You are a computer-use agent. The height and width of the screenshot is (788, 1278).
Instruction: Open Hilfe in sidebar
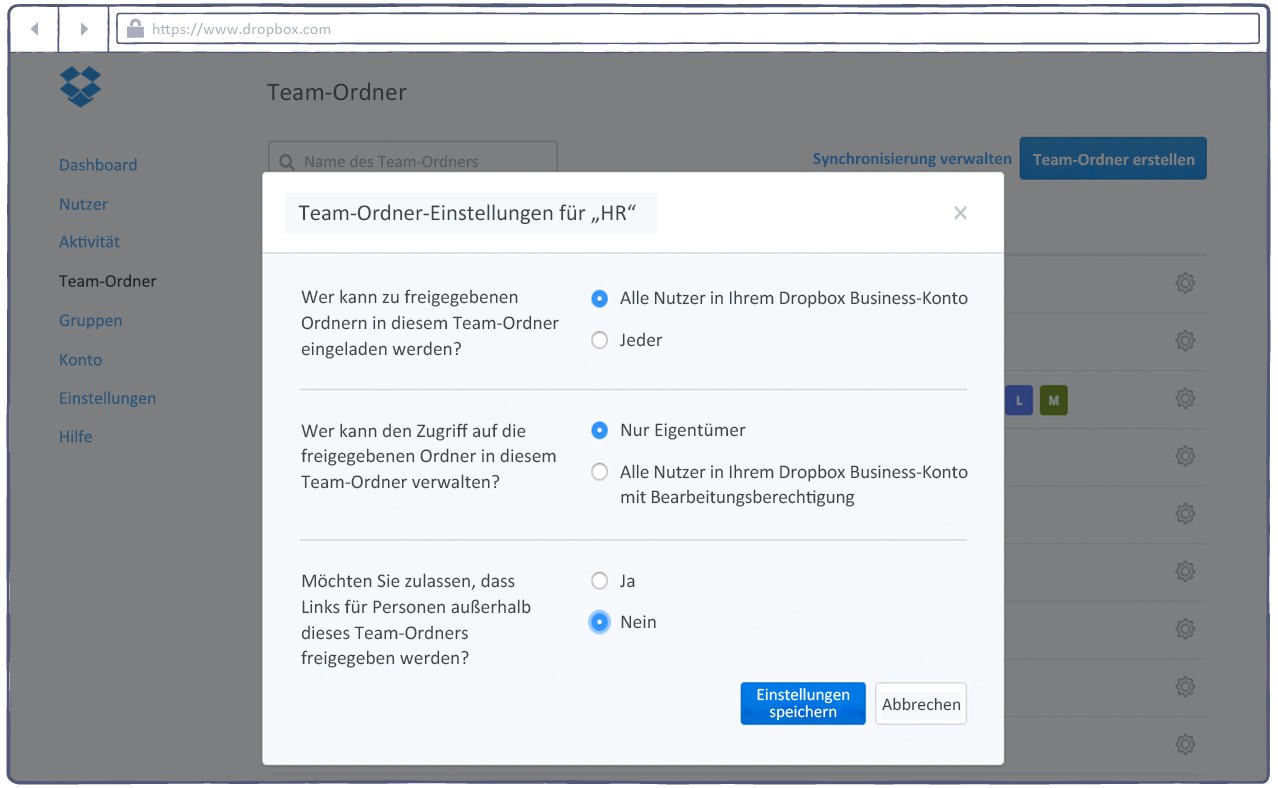click(x=75, y=437)
